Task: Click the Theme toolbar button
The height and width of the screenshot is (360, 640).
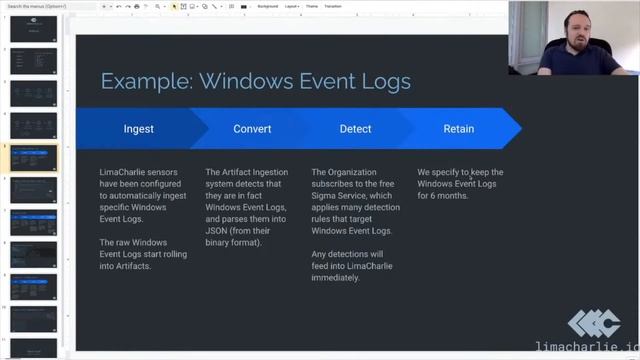Action: coord(312,7)
